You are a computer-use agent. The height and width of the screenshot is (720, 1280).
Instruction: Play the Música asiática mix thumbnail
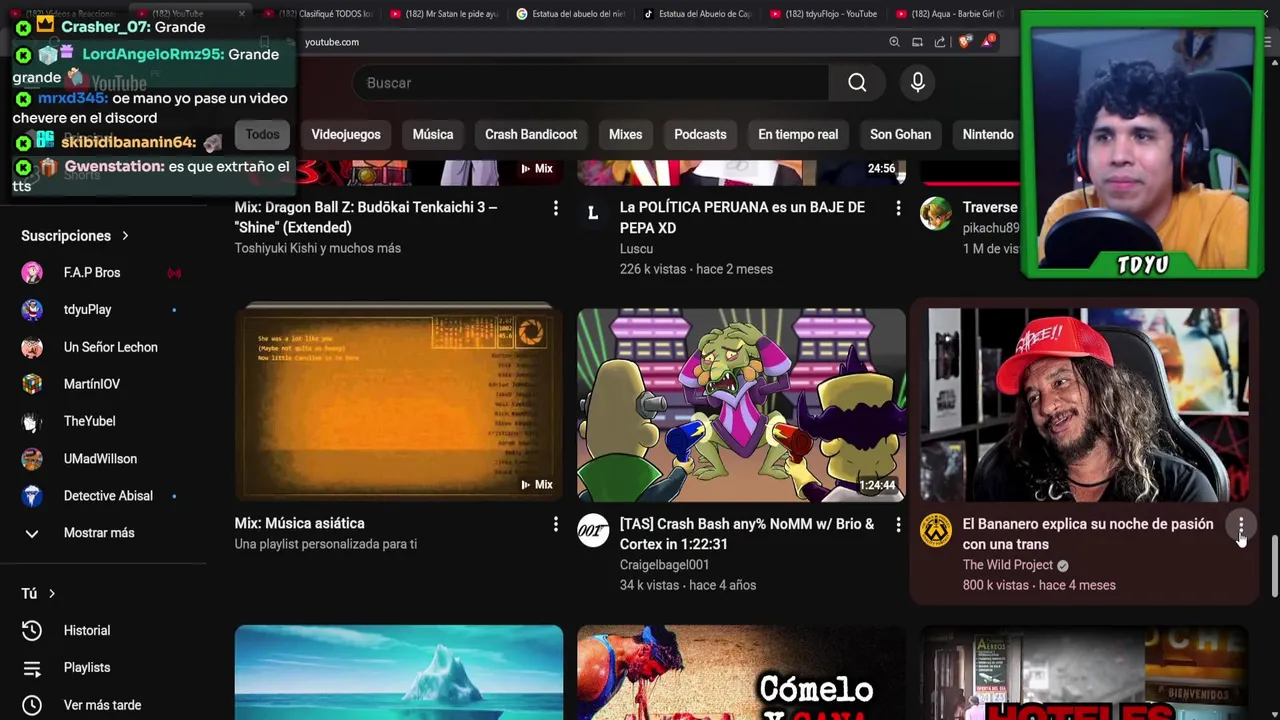tap(399, 404)
